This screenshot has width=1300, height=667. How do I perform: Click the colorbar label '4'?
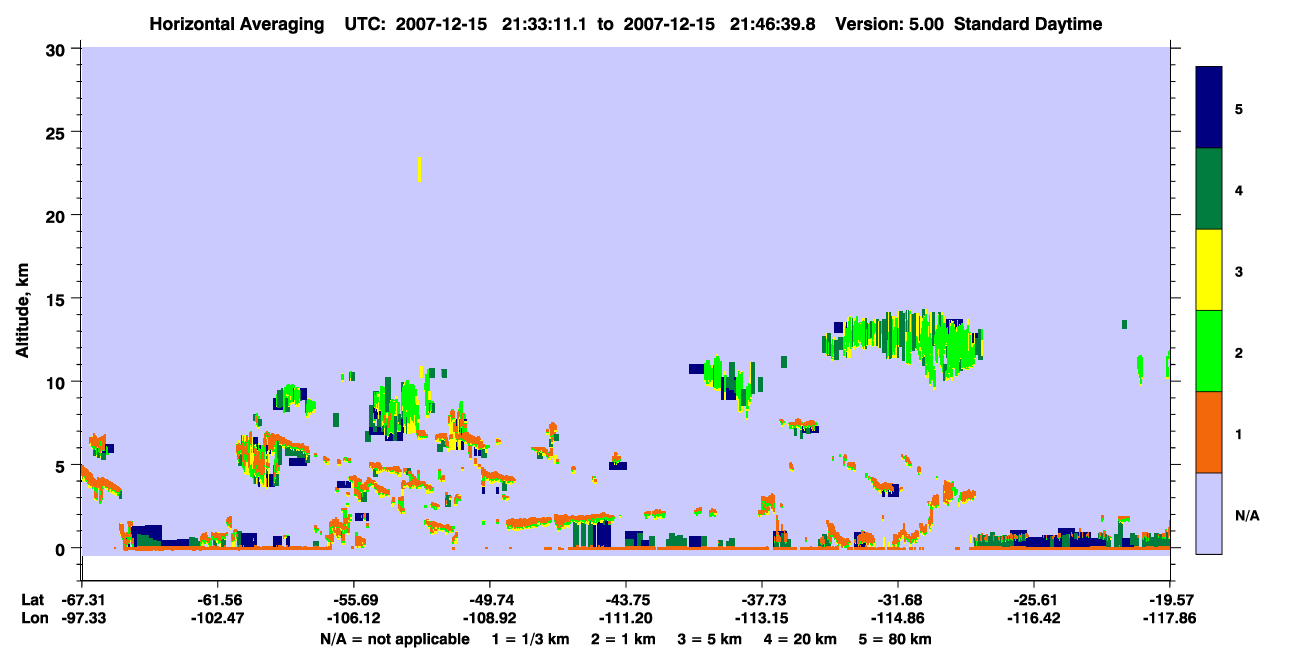tap(1238, 190)
